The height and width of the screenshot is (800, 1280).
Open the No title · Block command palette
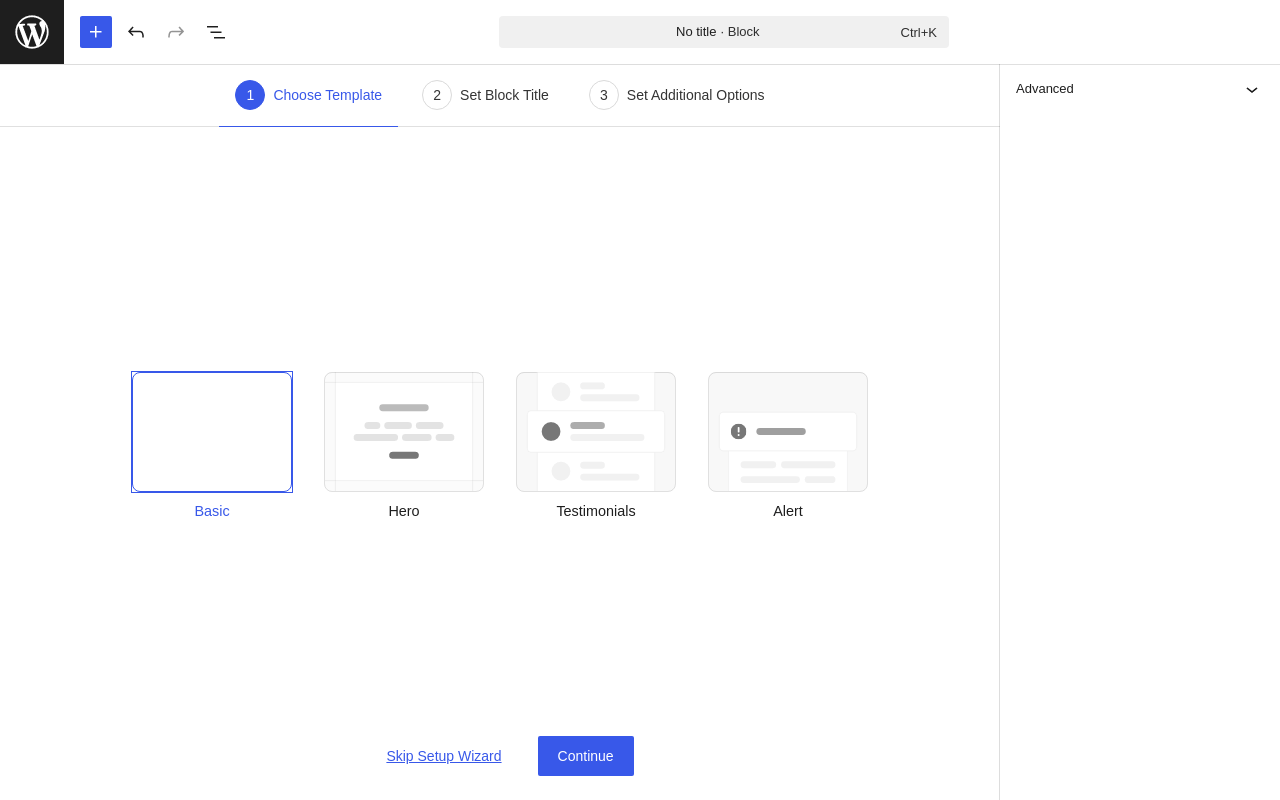coord(724,32)
